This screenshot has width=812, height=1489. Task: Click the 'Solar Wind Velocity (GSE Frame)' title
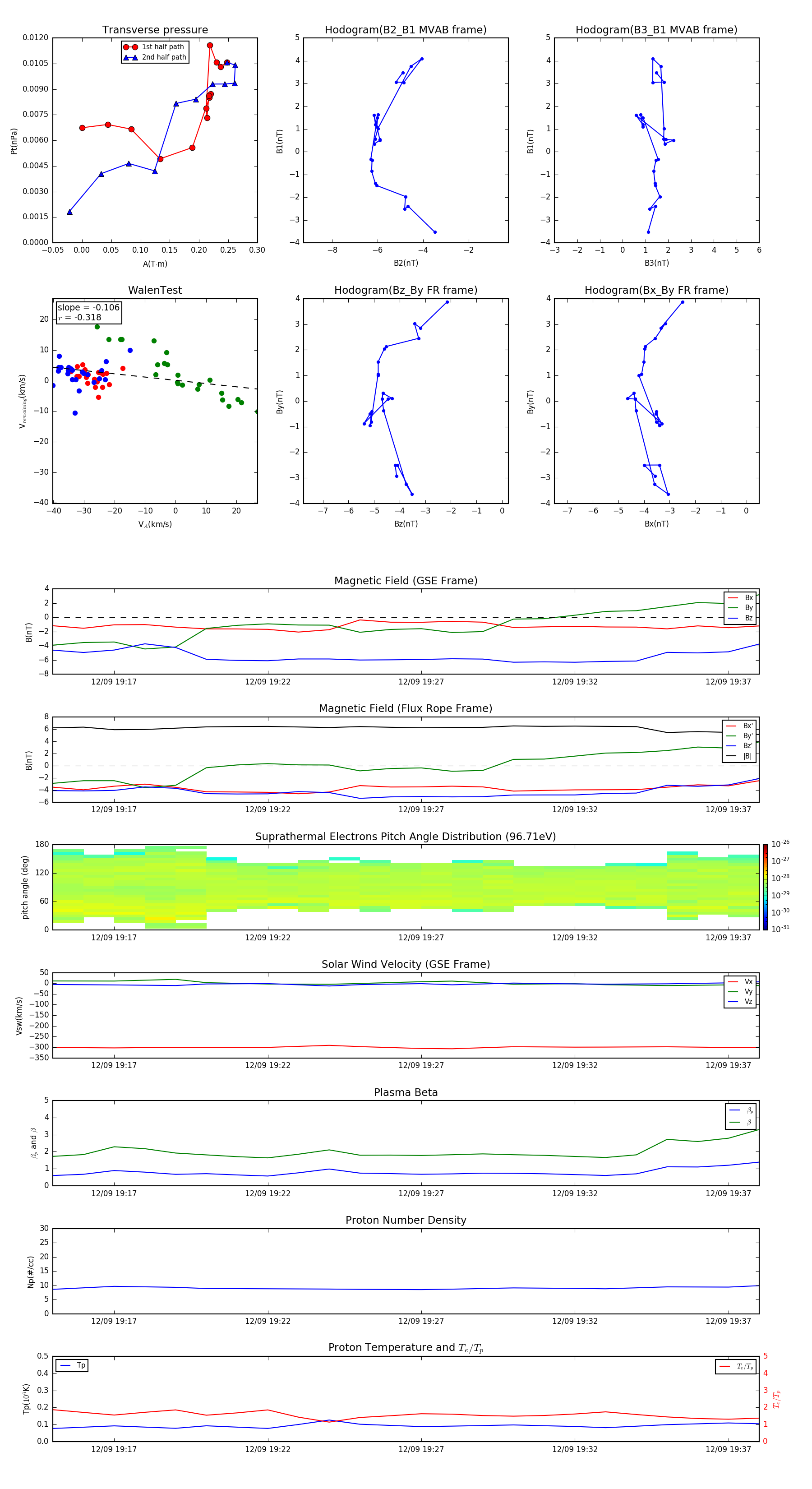point(406,965)
